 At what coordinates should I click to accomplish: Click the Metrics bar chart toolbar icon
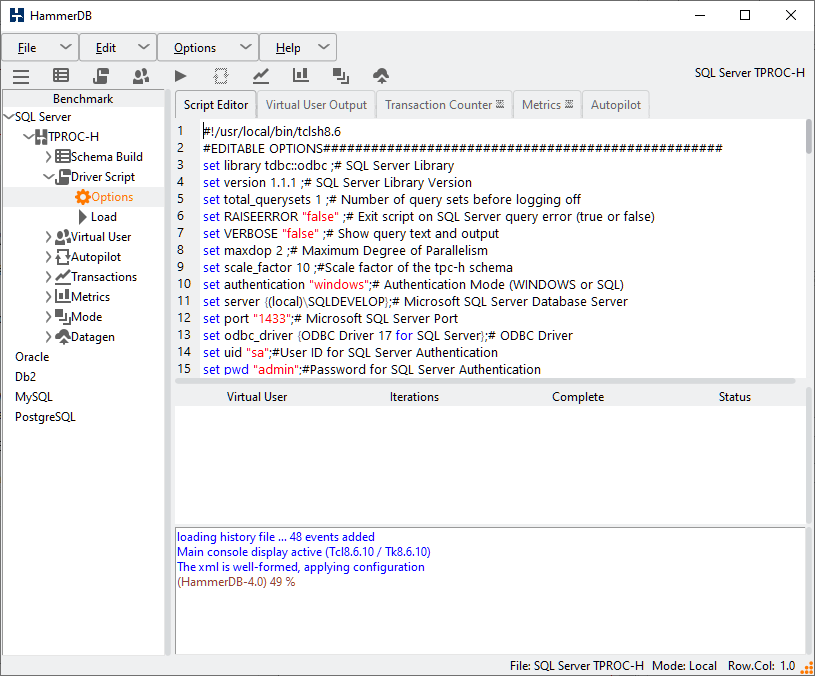coord(301,75)
